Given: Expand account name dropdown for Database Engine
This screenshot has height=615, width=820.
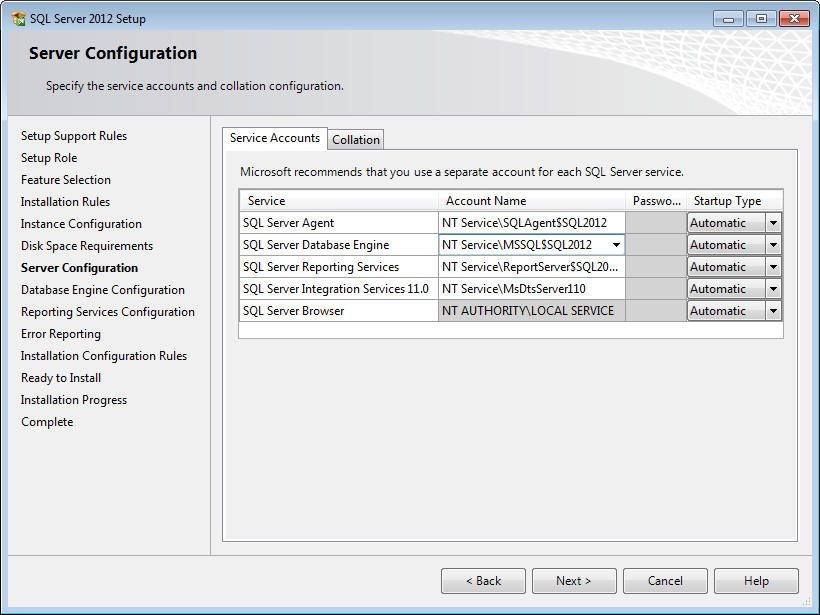Looking at the screenshot, I should pyautogui.click(x=616, y=245).
